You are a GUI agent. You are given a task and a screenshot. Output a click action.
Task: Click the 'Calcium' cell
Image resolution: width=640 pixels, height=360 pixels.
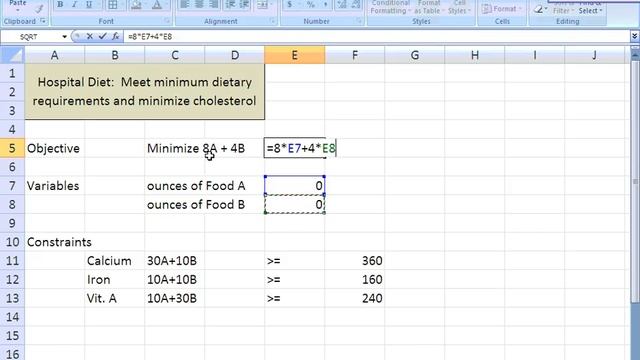tap(115, 261)
